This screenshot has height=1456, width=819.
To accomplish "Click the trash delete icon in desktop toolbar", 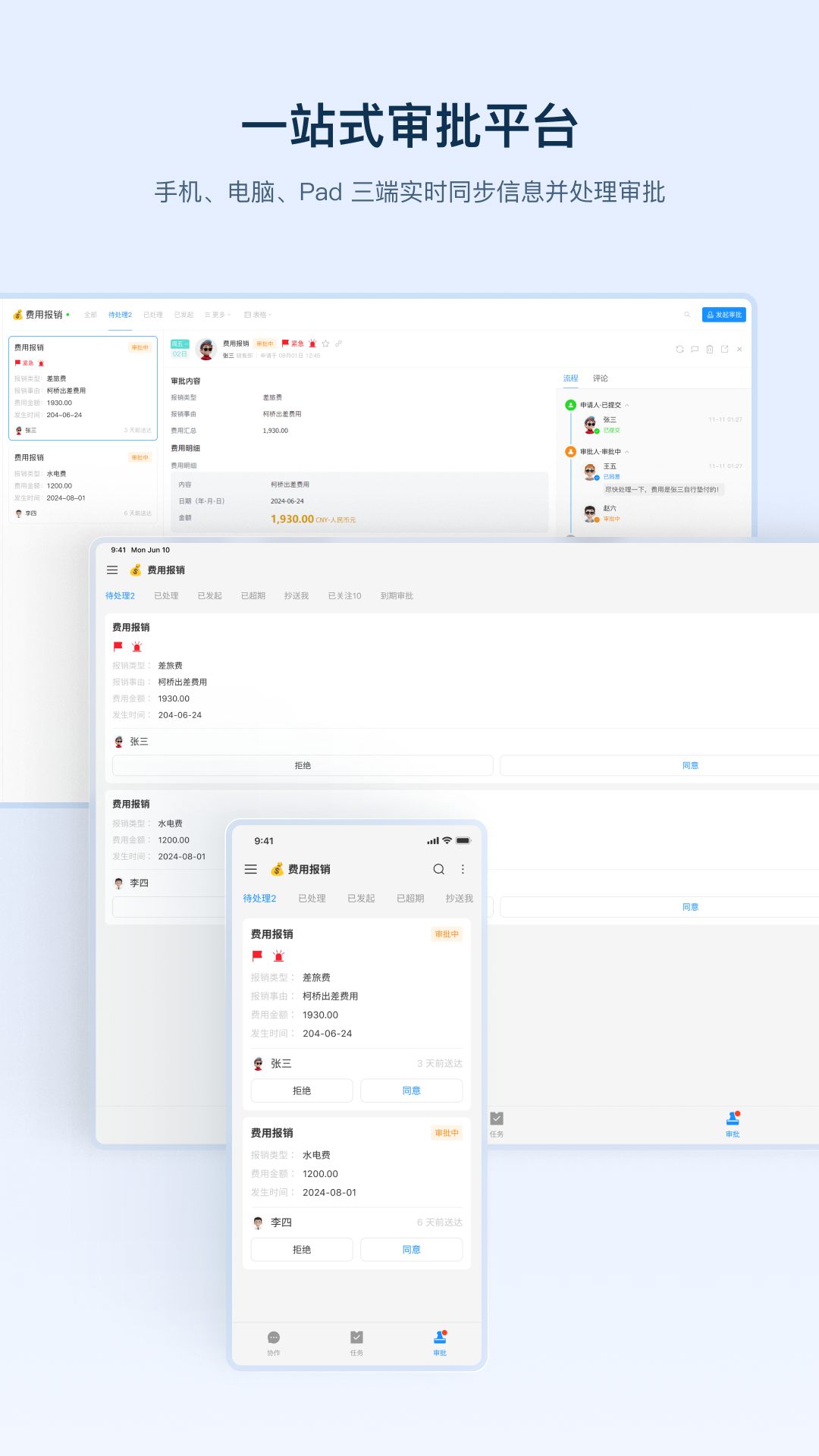I will point(710,349).
